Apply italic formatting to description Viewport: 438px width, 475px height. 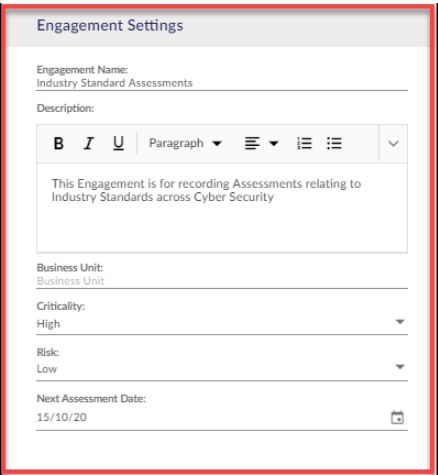pos(88,144)
